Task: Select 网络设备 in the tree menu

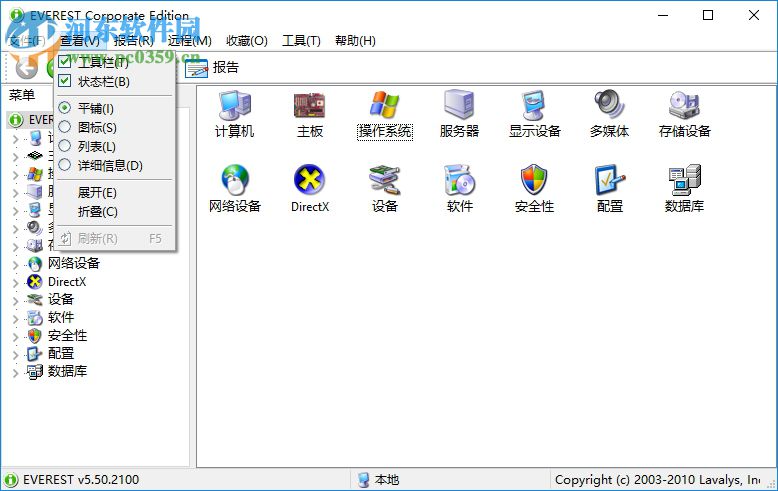Action: 74,263
